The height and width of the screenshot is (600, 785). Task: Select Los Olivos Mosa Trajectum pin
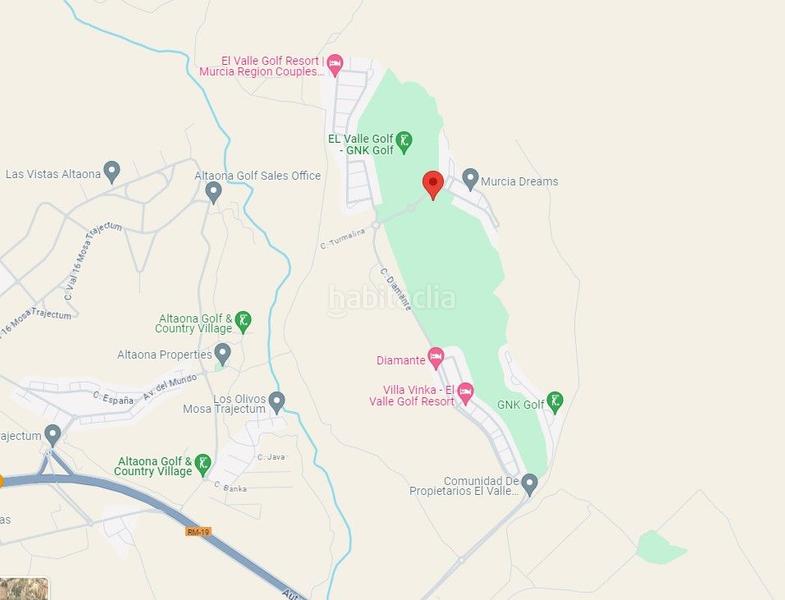(x=276, y=403)
